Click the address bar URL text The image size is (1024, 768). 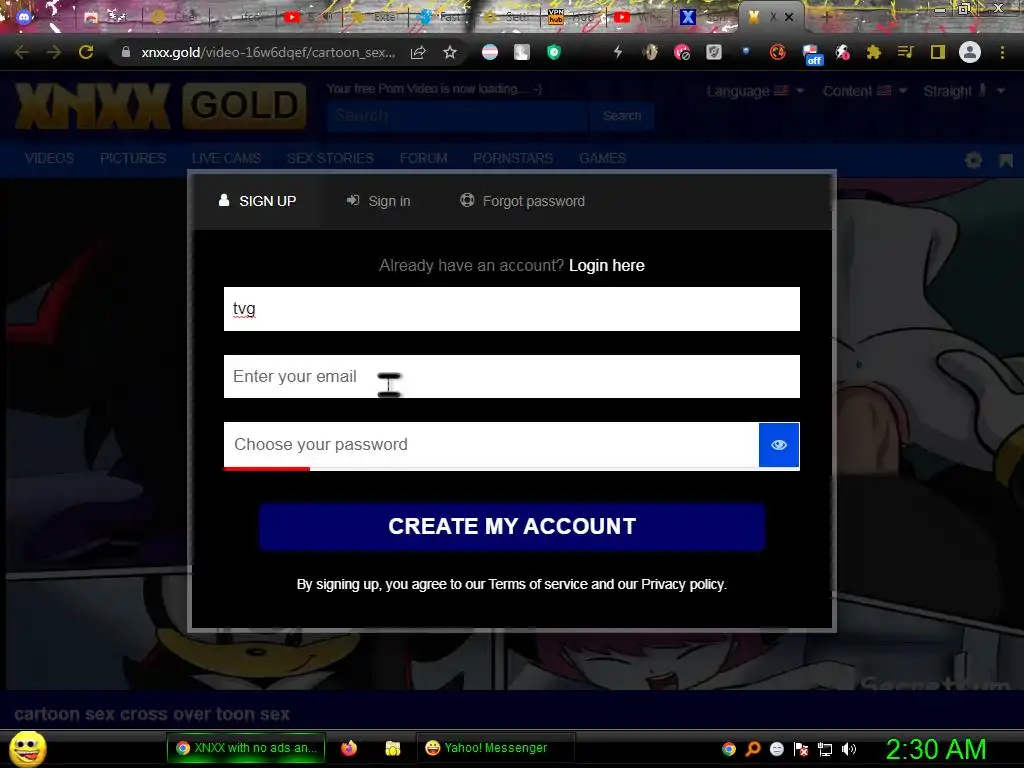click(268, 52)
